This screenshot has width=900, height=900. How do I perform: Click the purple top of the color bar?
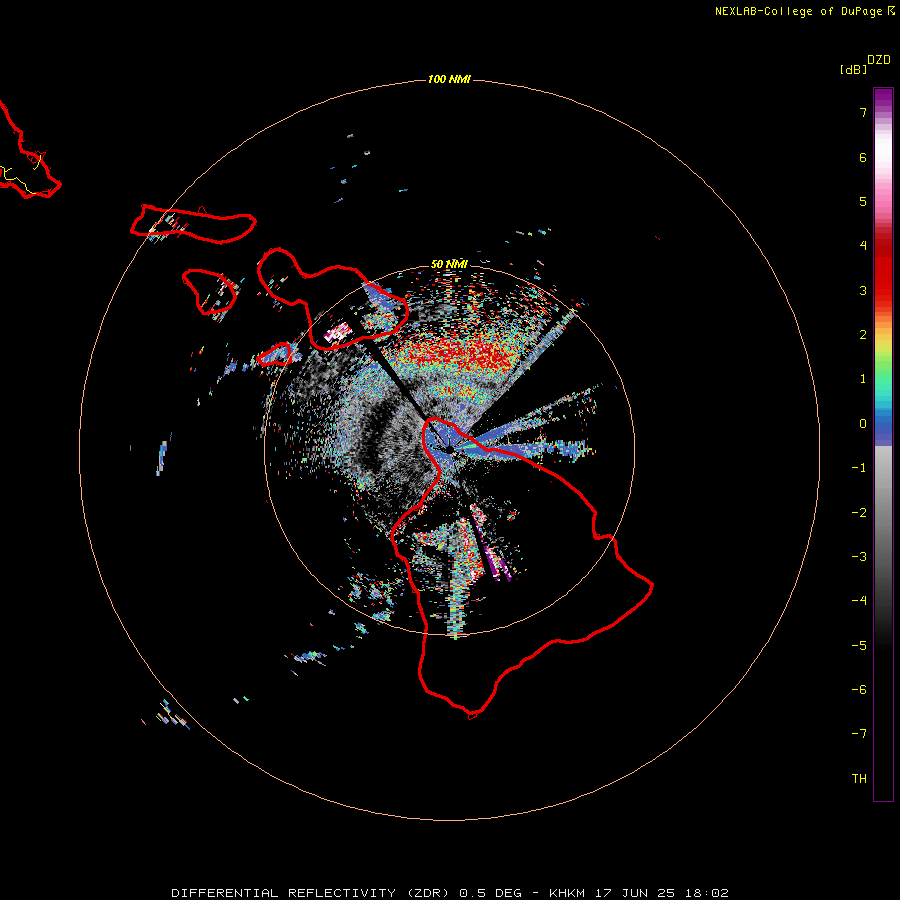883,98
